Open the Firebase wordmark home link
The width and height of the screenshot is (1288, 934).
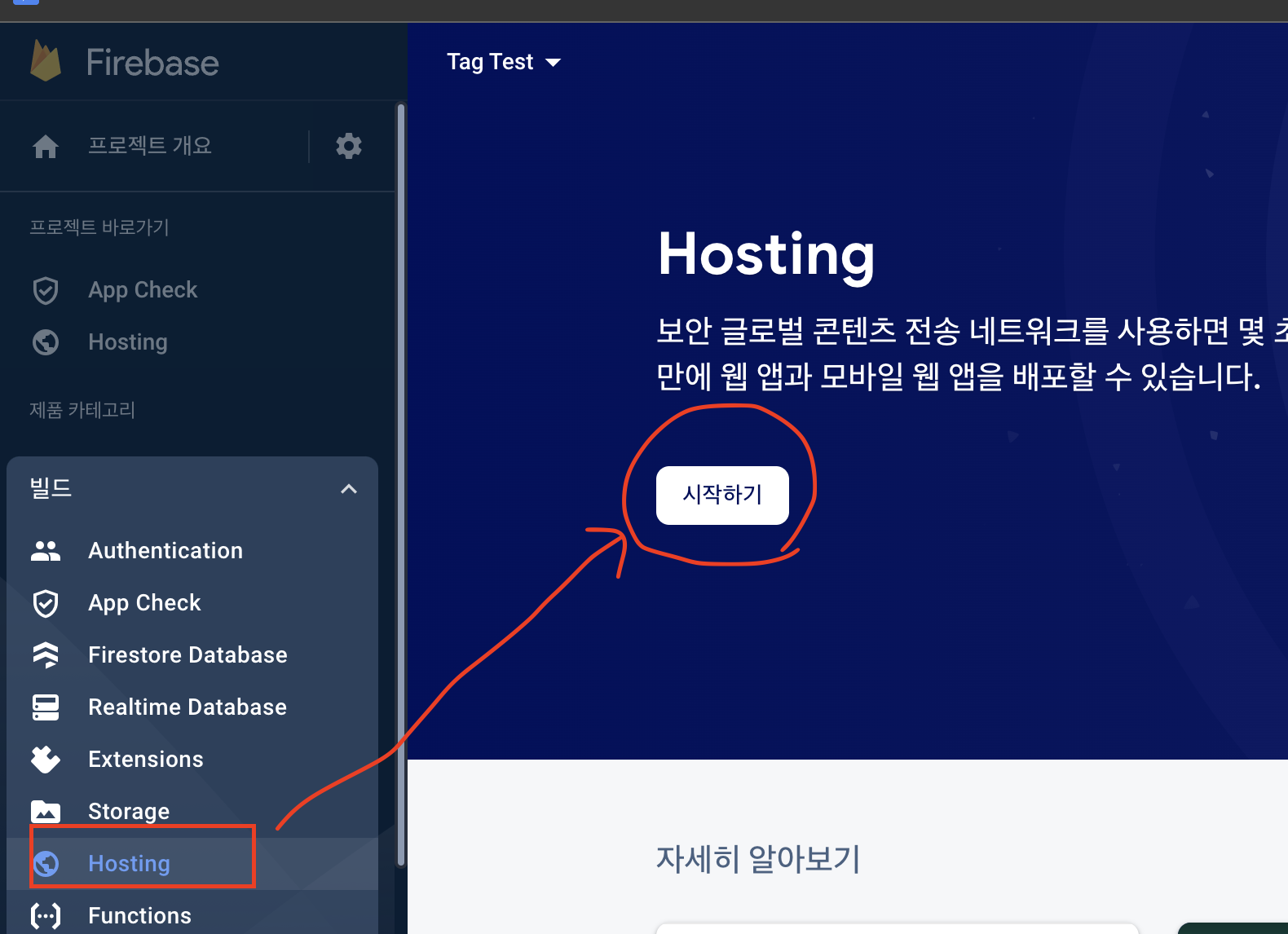tap(152, 63)
